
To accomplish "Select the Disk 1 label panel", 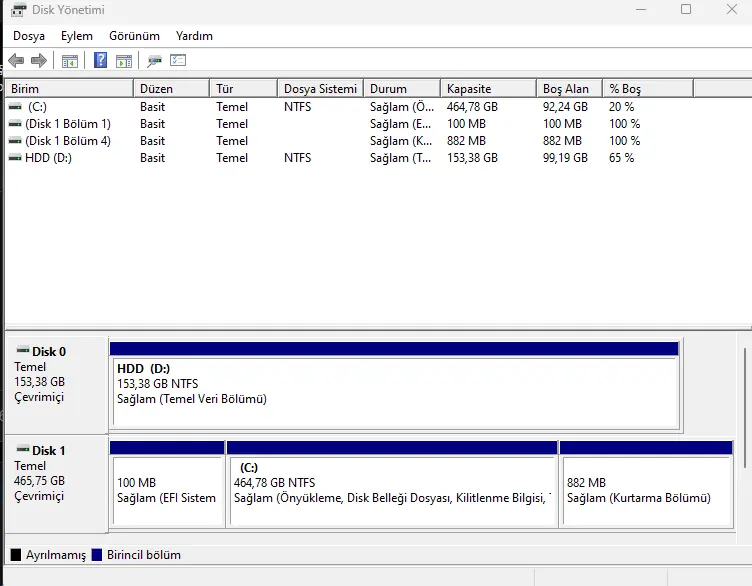I will pyautogui.click(x=56, y=484).
